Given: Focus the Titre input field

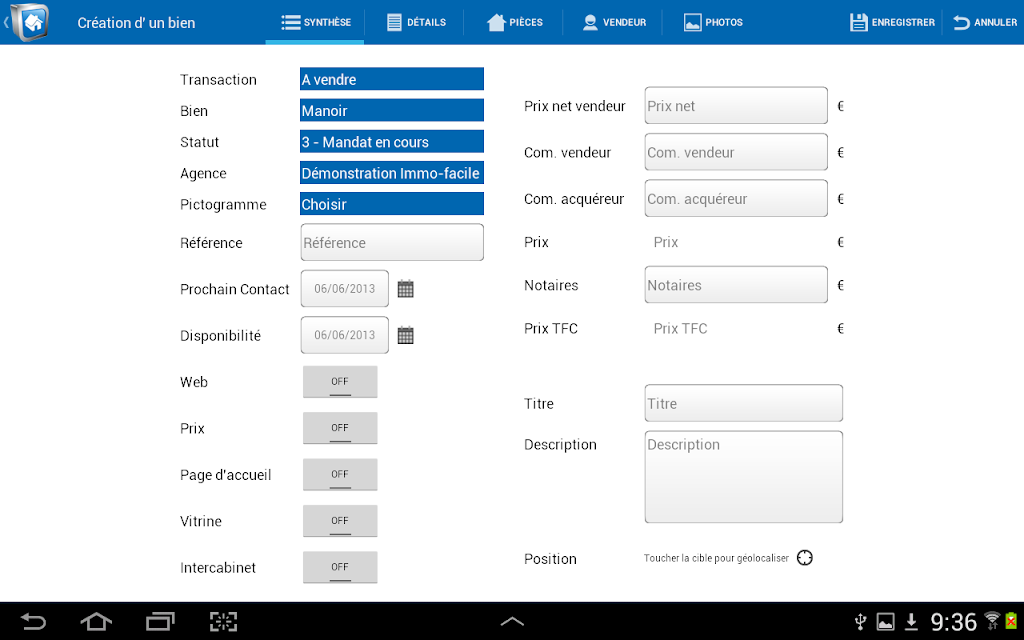Looking at the screenshot, I should tap(744, 403).
